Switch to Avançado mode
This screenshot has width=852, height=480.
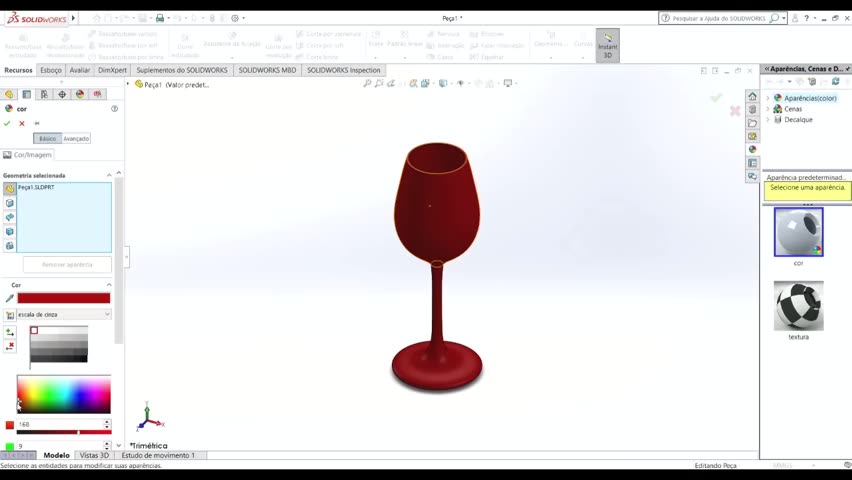(x=76, y=139)
